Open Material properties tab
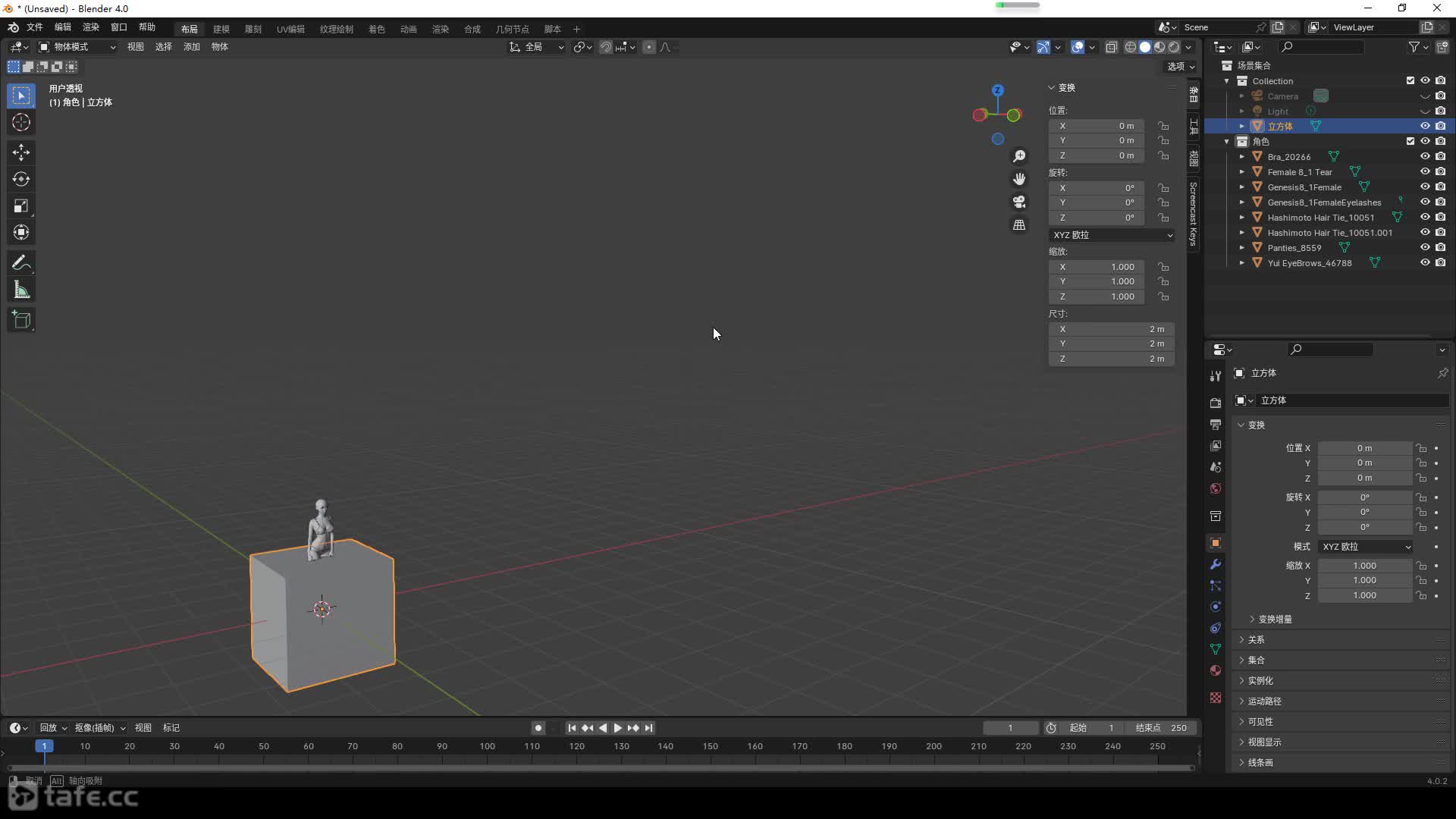This screenshot has width=1456, height=819. pyautogui.click(x=1216, y=670)
